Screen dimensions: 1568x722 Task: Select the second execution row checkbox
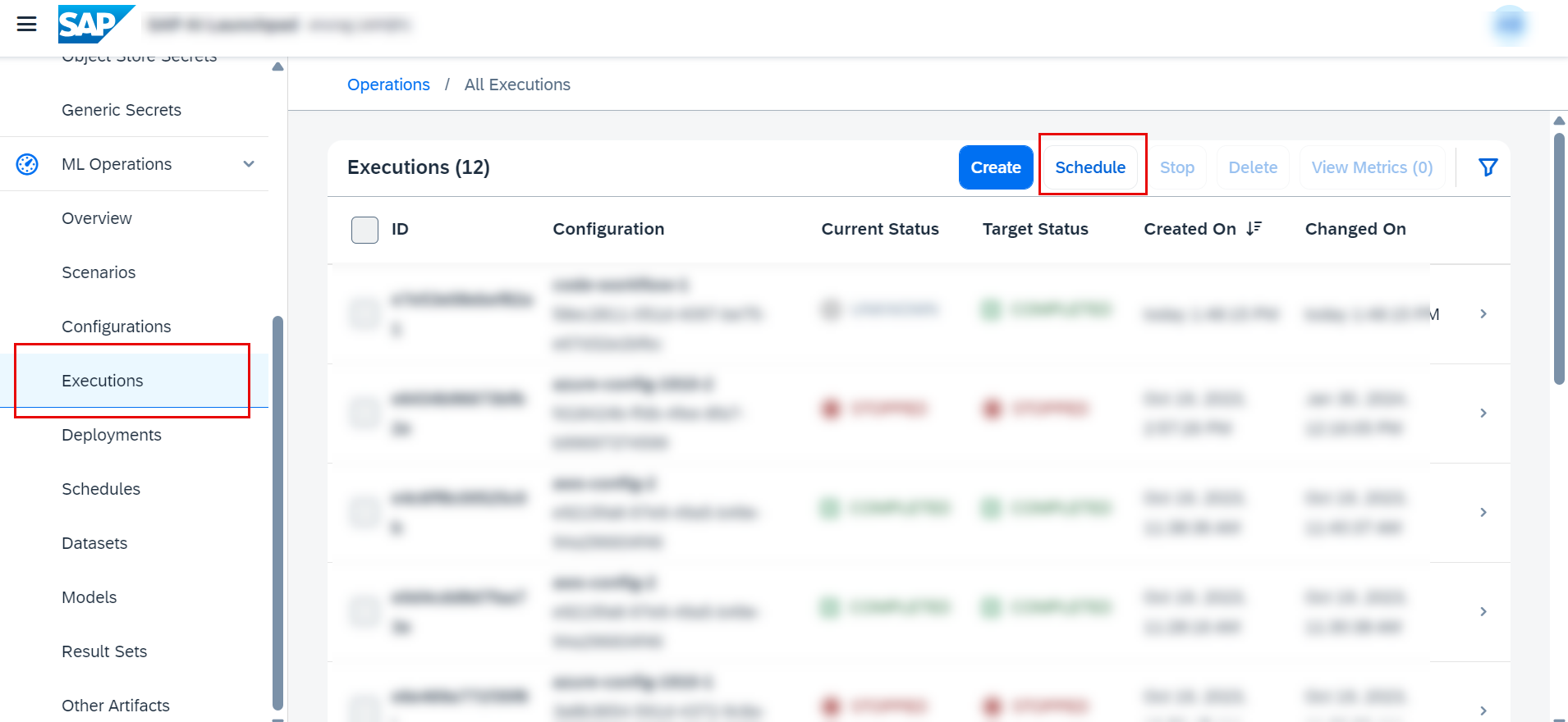364,413
